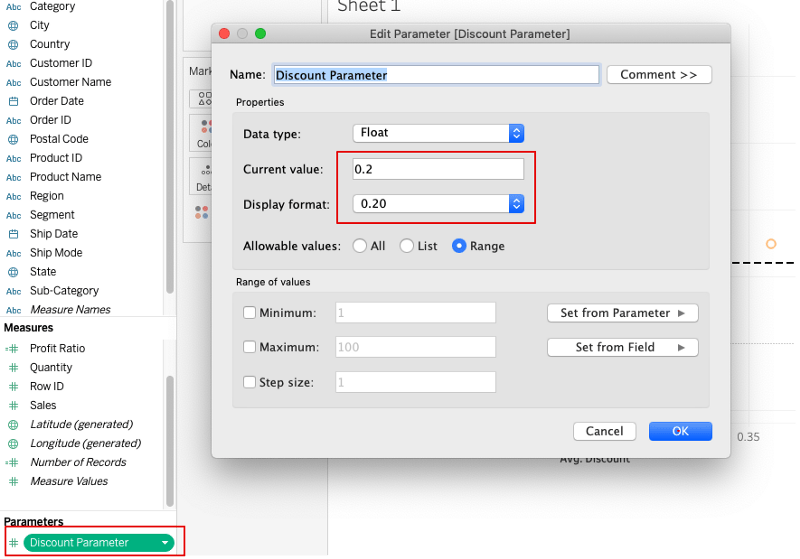Click the number icon beside Quantity
Image resolution: width=800 pixels, height=559 pixels.
tap(14, 368)
